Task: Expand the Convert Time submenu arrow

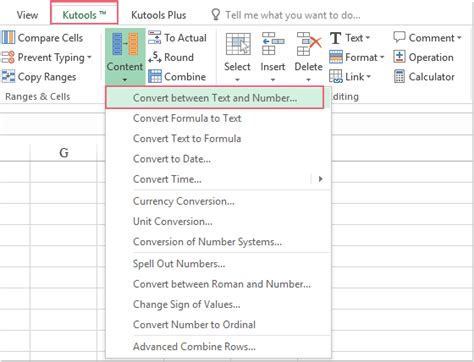Action: coord(320,179)
